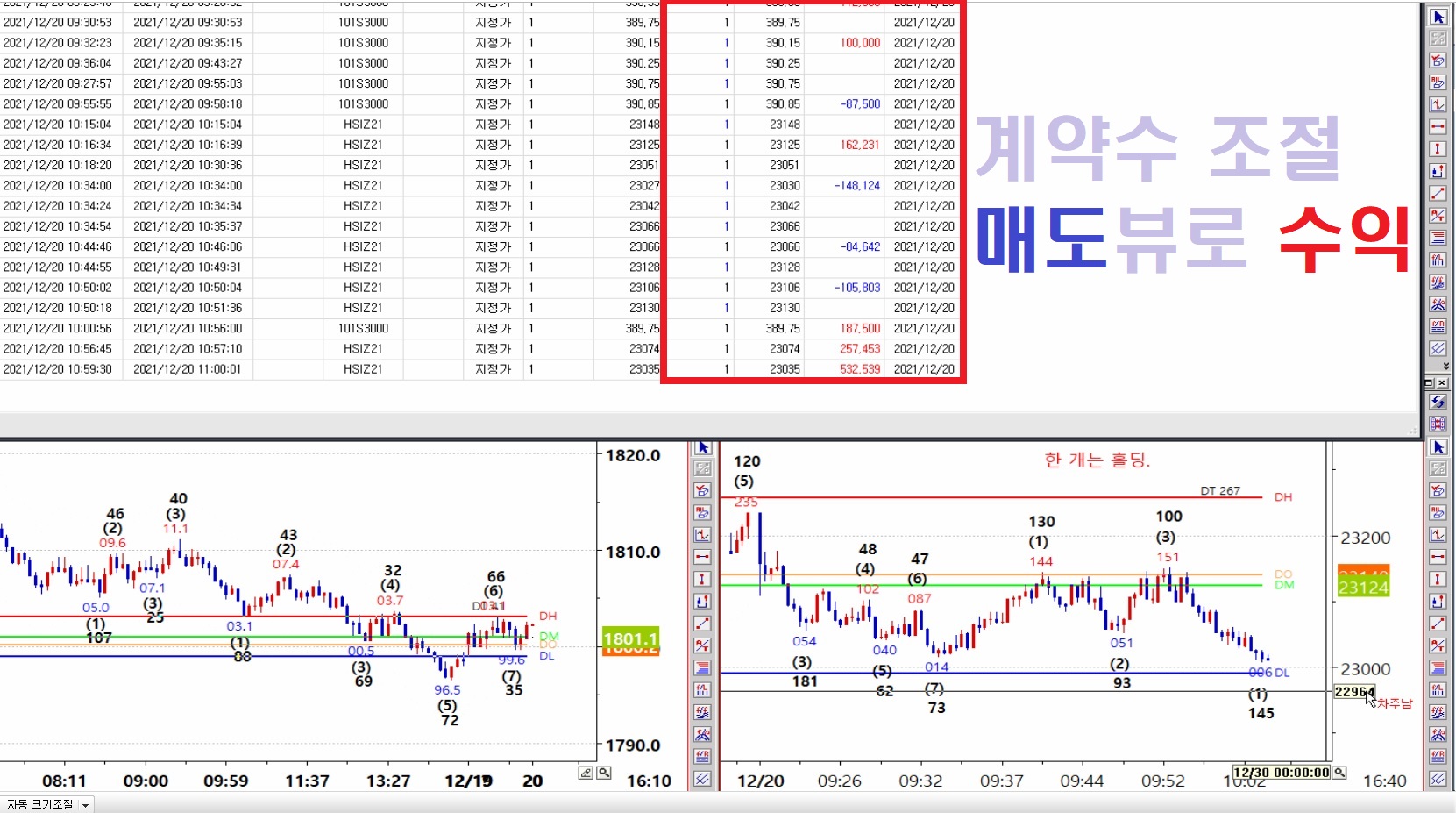
Task: Click Fibonacci arc tool in middle toolbar
Action: pyautogui.click(x=702, y=735)
